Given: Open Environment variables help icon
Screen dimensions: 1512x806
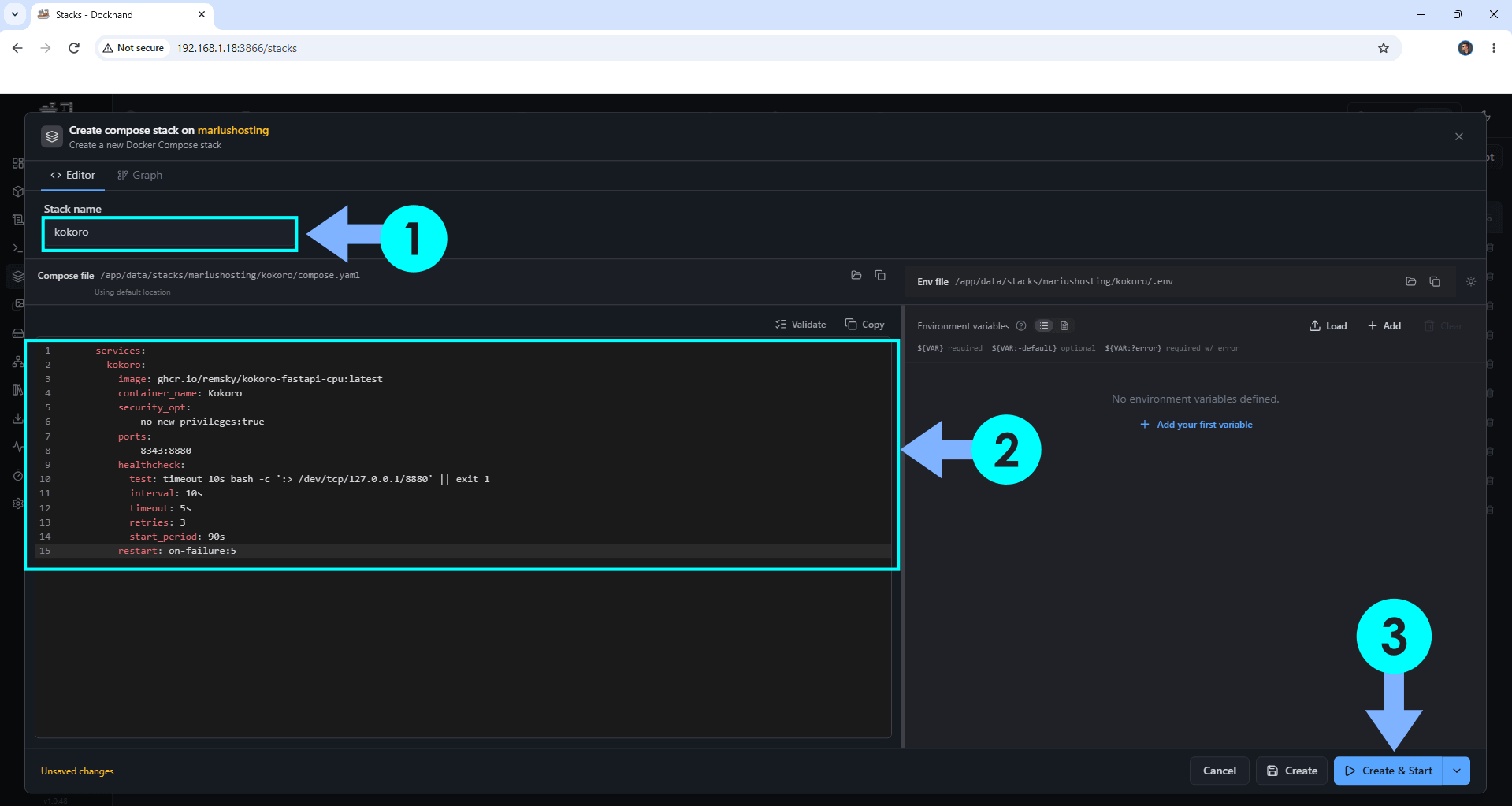Looking at the screenshot, I should tap(1021, 325).
